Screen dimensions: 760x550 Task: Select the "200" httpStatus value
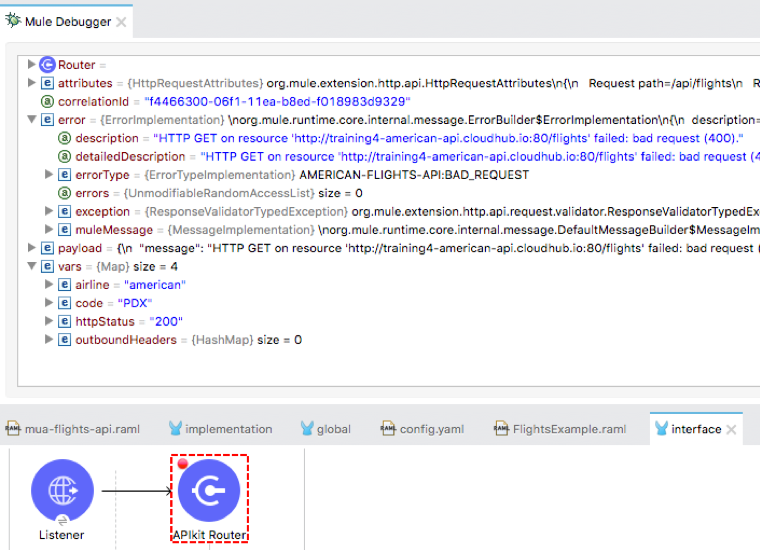[166, 321]
